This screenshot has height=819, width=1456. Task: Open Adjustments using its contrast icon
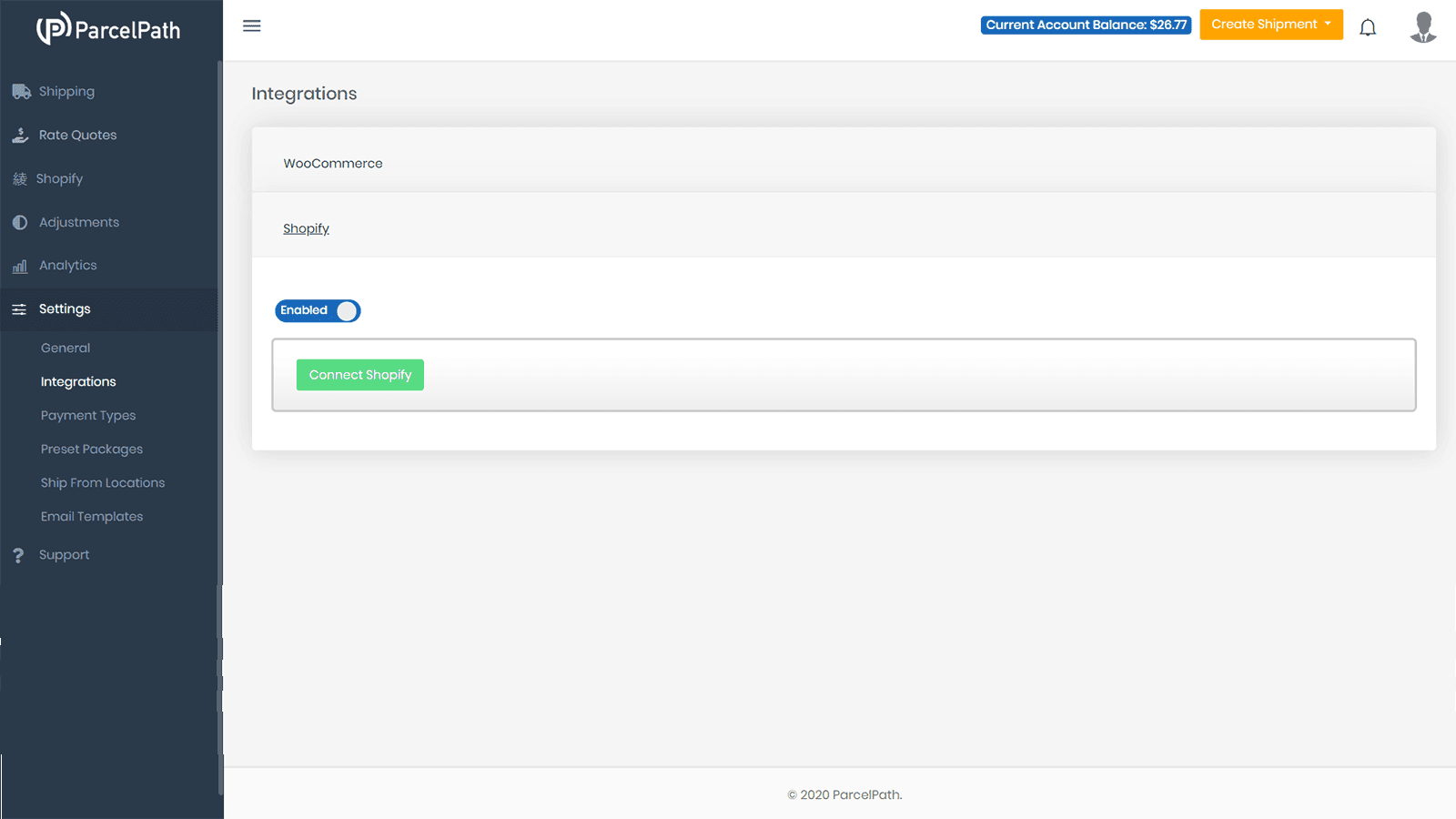[x=19, y=222]
